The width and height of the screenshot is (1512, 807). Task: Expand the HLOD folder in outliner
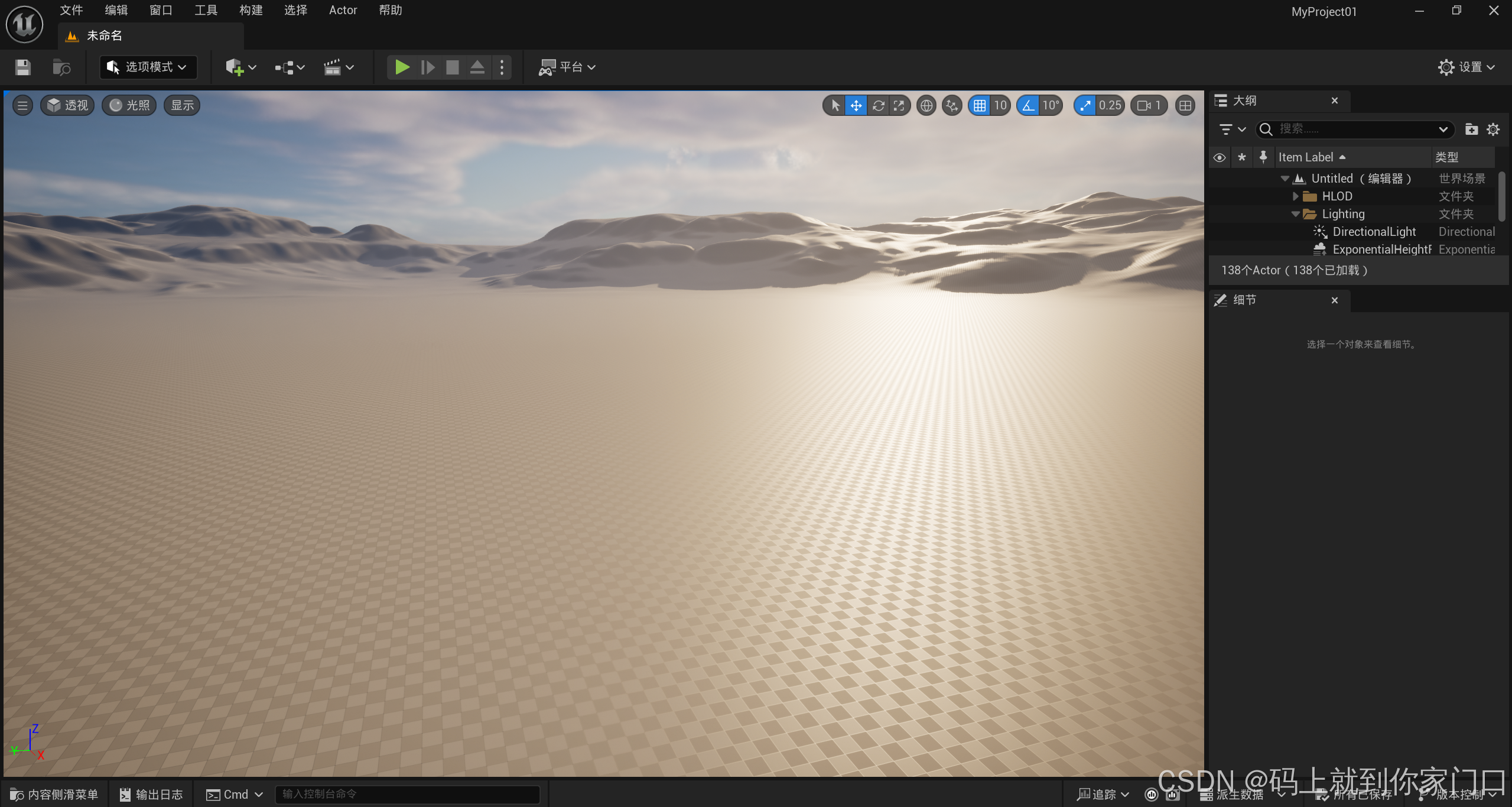(x=1295, y=196)
